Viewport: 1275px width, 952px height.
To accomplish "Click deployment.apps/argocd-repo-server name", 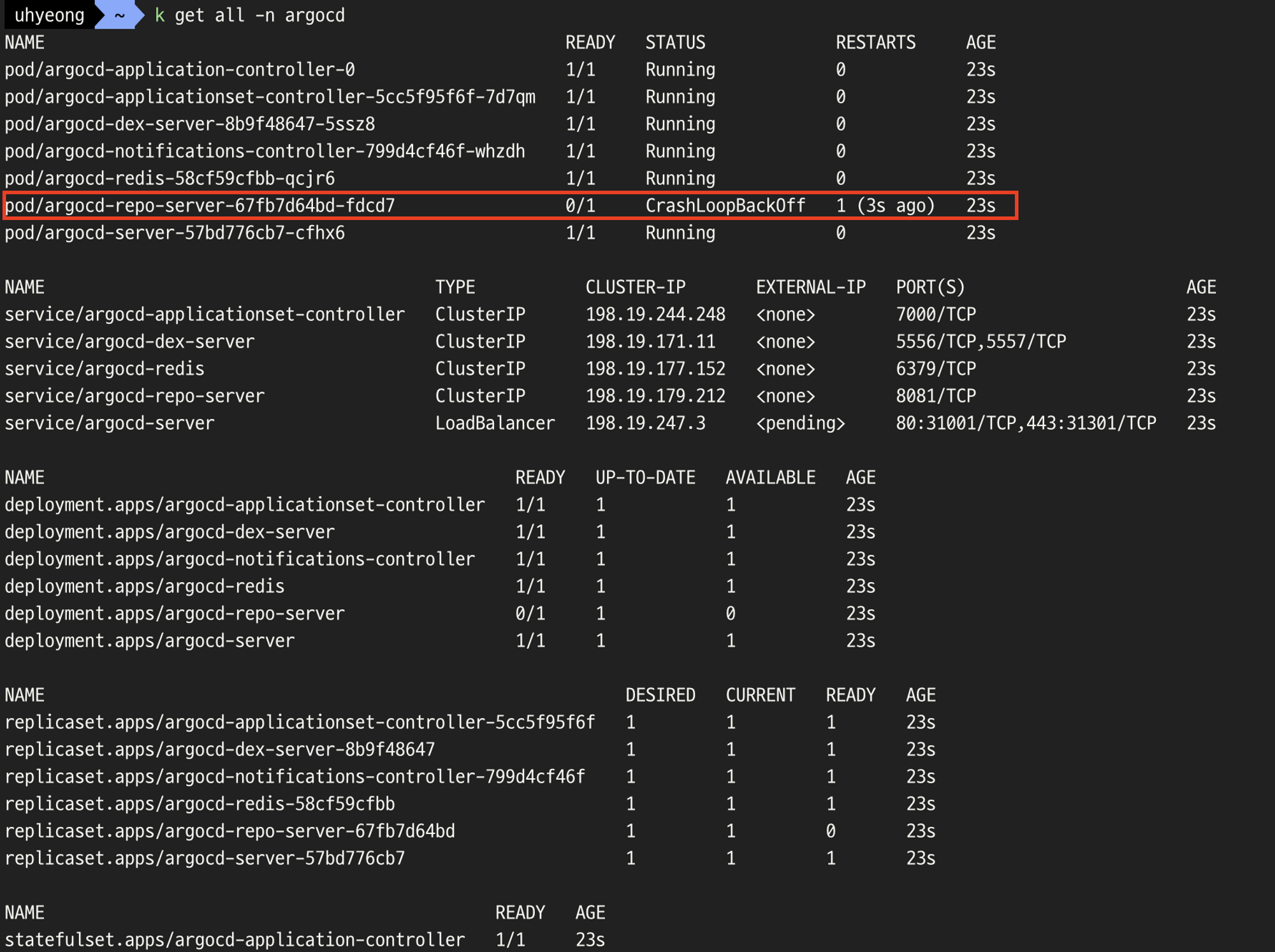I will pos(175,613).
